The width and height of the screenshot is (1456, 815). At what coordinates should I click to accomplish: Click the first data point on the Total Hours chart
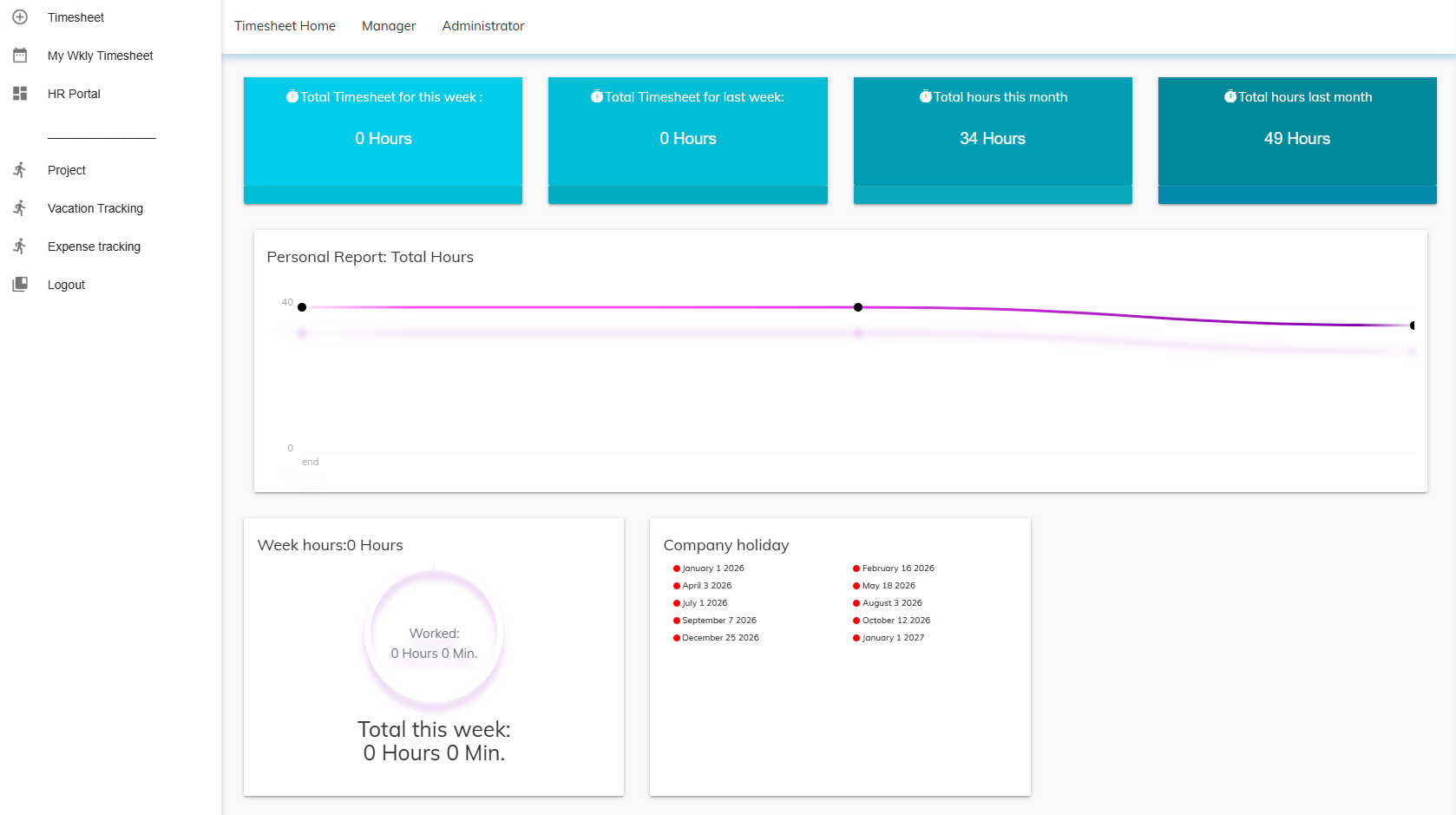click(302, 306)
